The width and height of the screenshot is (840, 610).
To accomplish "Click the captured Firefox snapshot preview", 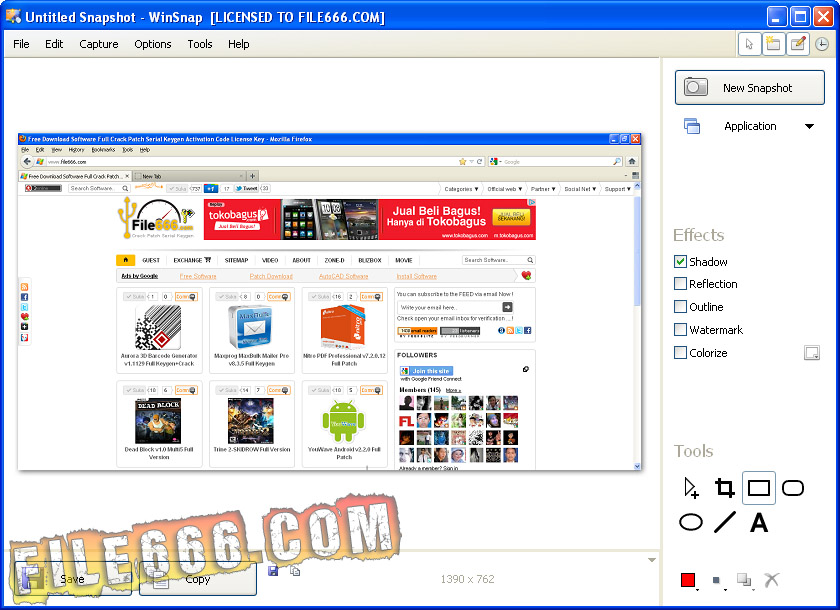I will (x=329, y=302).
